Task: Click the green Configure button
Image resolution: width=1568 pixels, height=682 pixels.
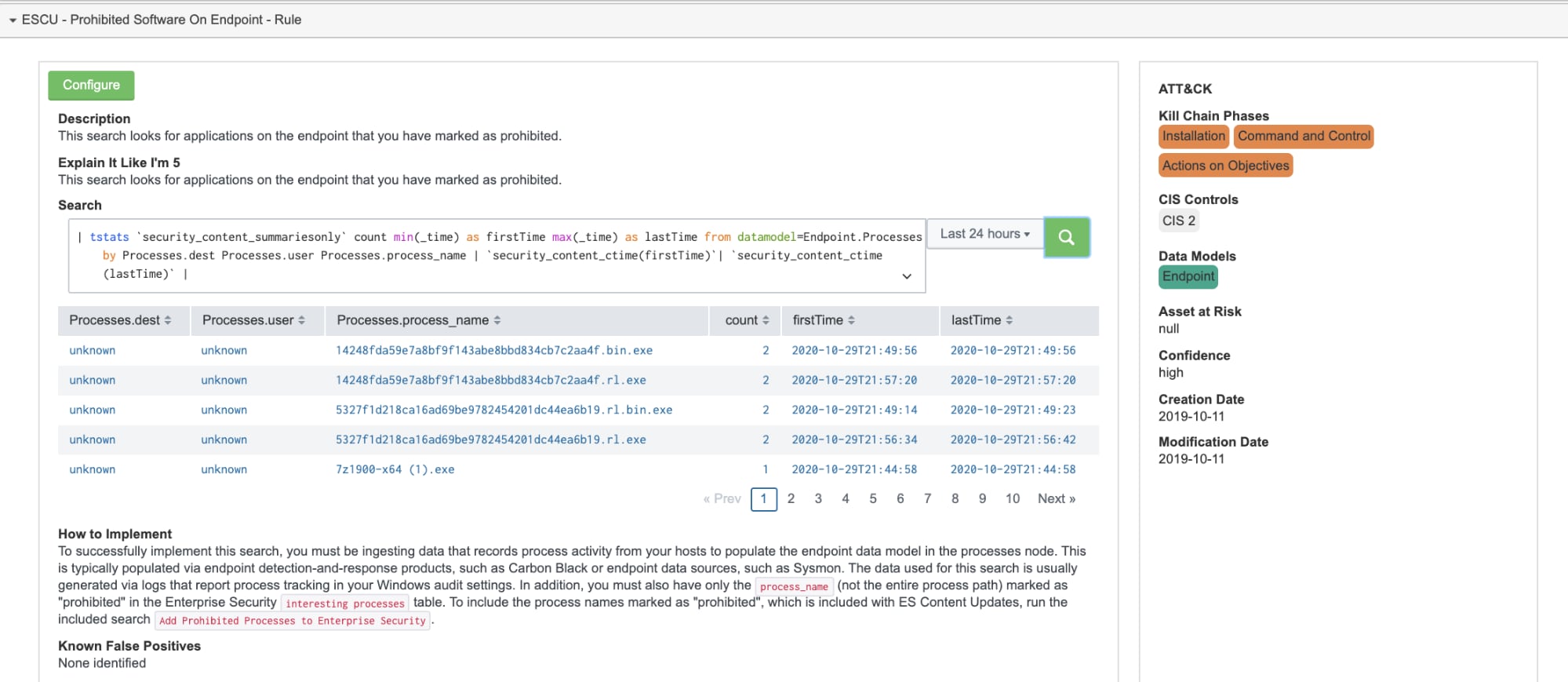Action: [91, 86]
